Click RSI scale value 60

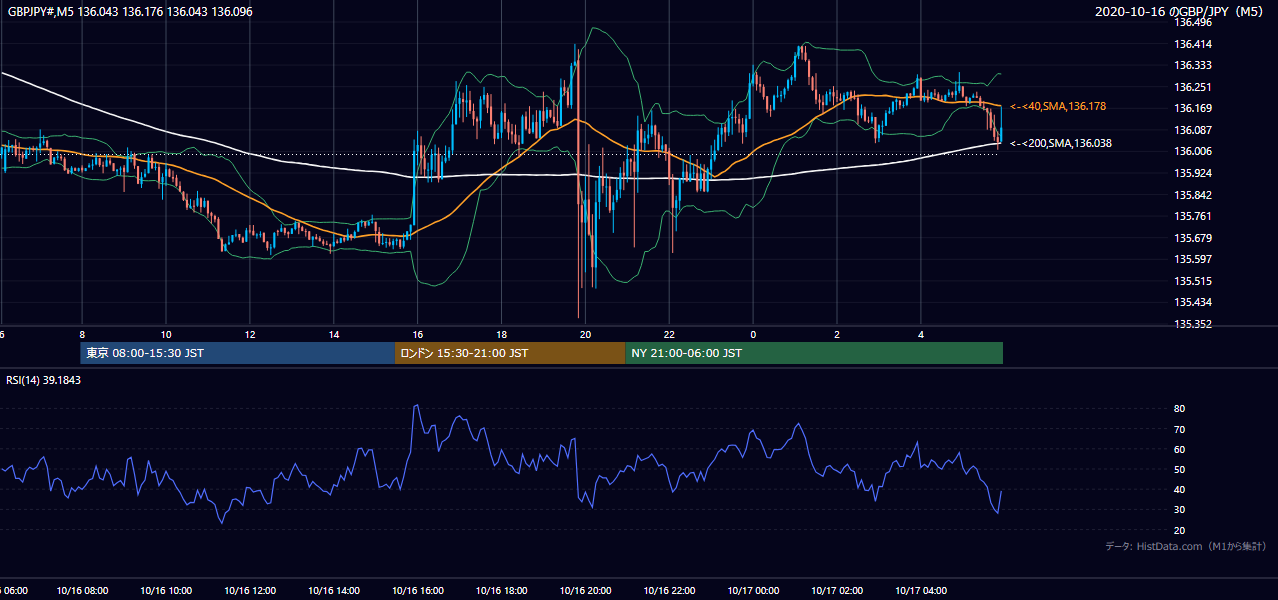1180,449
